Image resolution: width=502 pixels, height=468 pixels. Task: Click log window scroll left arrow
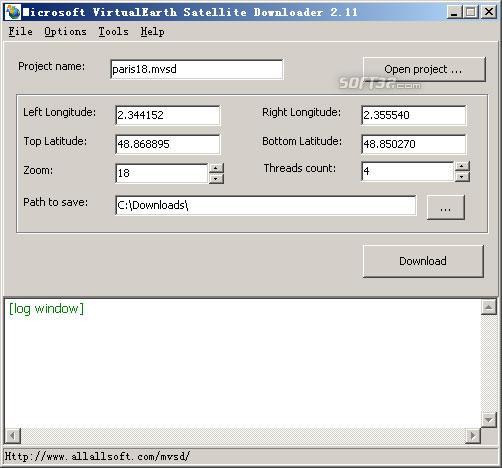13,436
